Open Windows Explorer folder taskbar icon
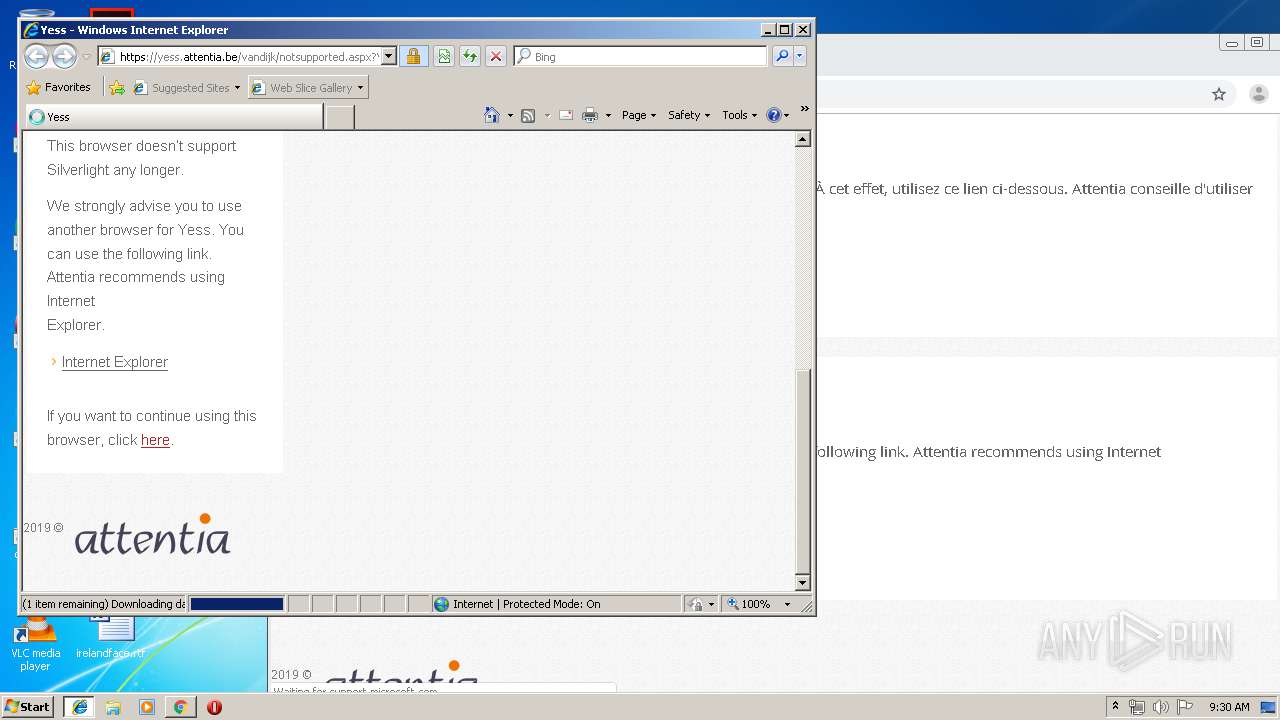Viewport: 1280px width, 720px height. coord(113,707)
